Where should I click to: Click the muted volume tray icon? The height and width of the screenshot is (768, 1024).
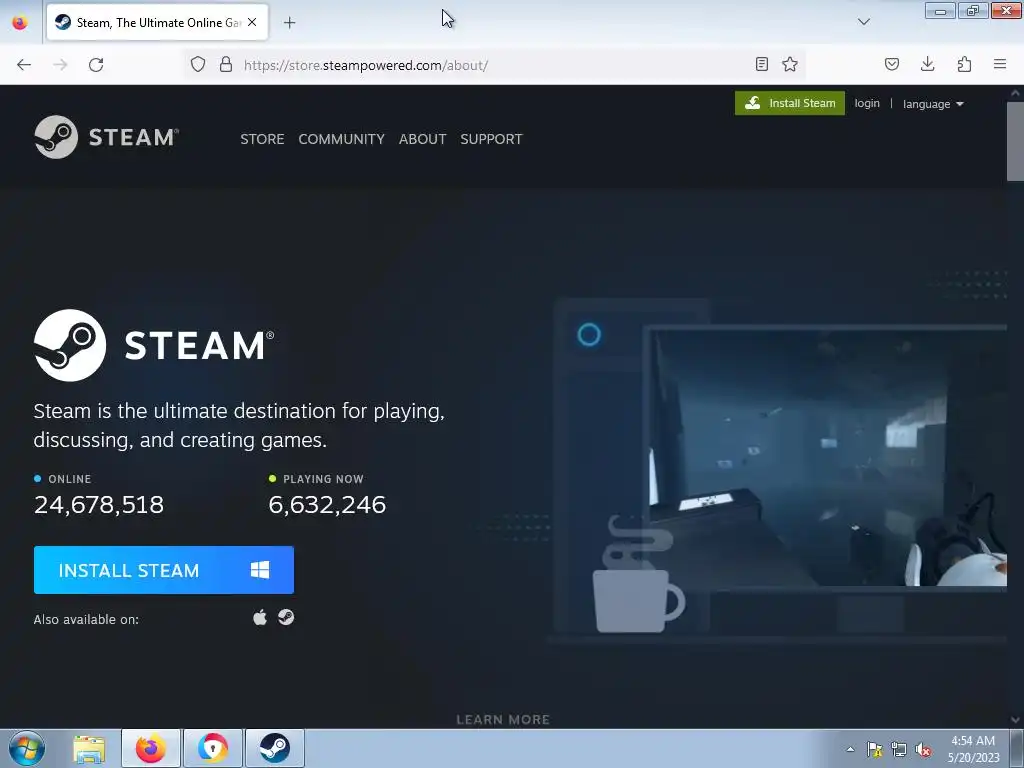coord(923,749)
